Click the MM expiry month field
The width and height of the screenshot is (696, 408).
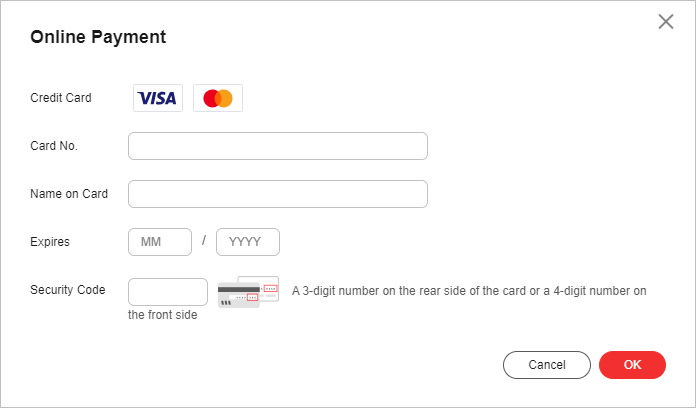point(160,242)
